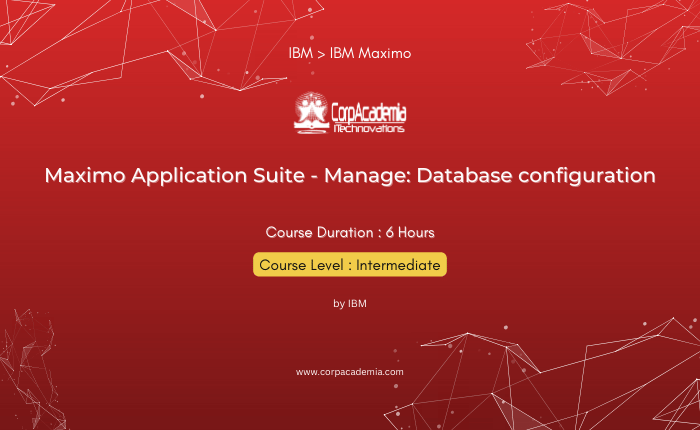Viewport: 700px width, 430px height.
Task: Select the course title 'Maximo Application Suite - Manage: Database configuration'
Action: point(350,175)
